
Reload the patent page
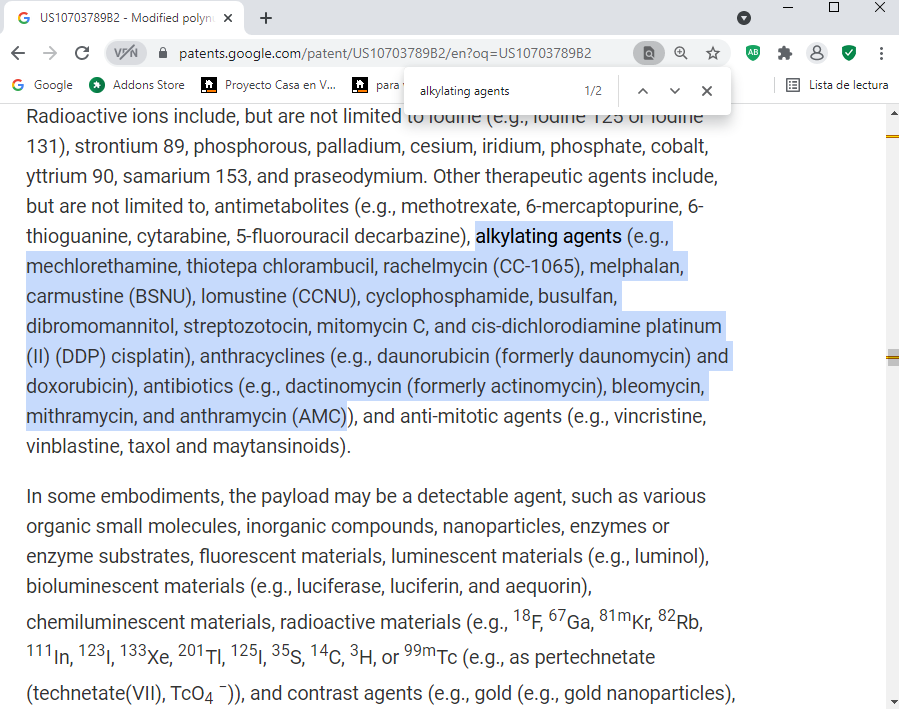[x=82, y=53]
